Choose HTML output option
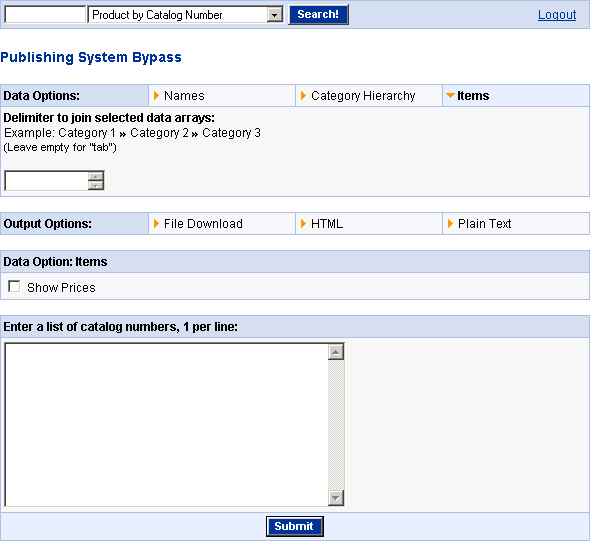Viewport: 590px width, 541px height. pos(327,223)
